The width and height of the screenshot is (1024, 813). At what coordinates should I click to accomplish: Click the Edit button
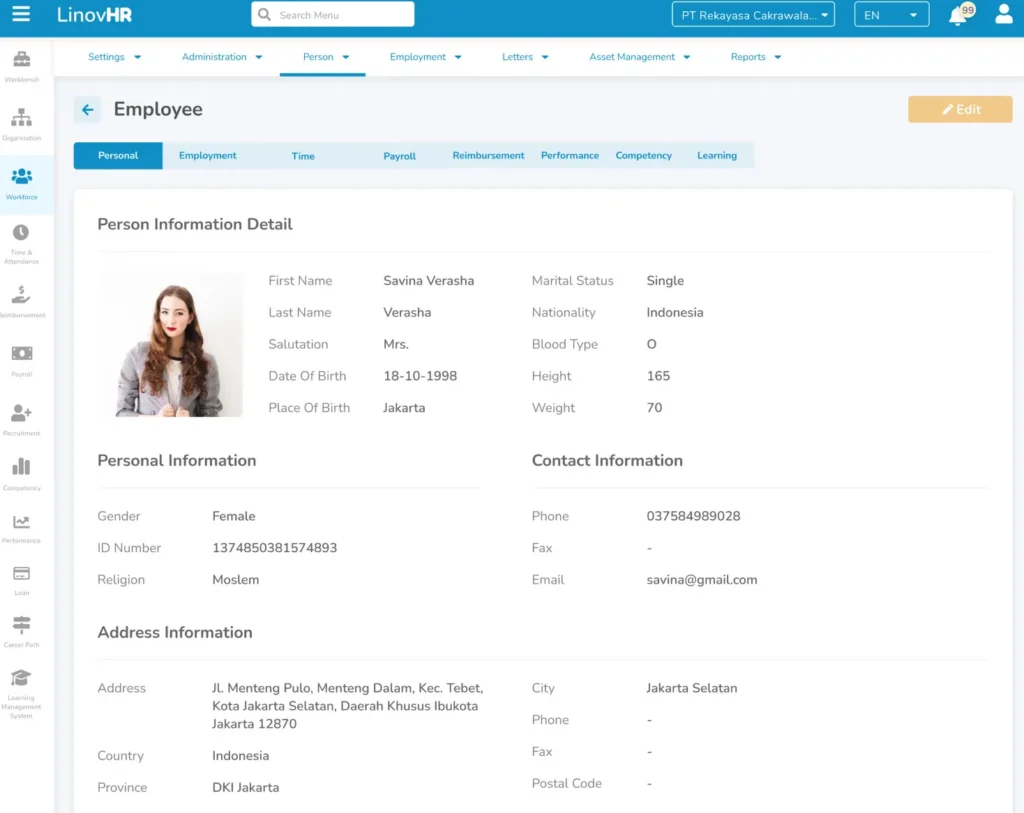coord(960,109)
